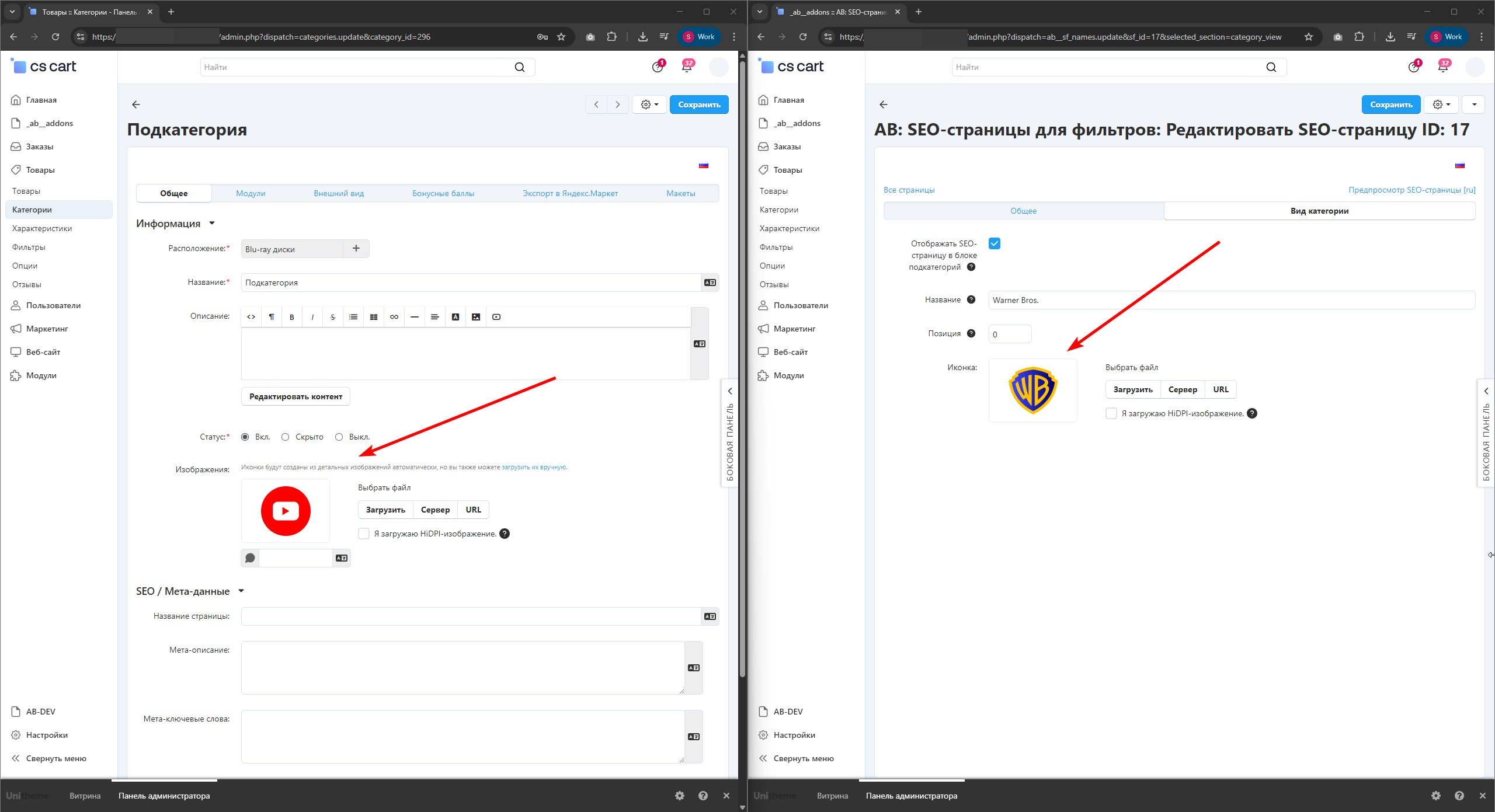This screenshot has height=812, width=1495.
Task: Uncheck the show SEO page in subcategories checkbox
Action: [995, 243]
